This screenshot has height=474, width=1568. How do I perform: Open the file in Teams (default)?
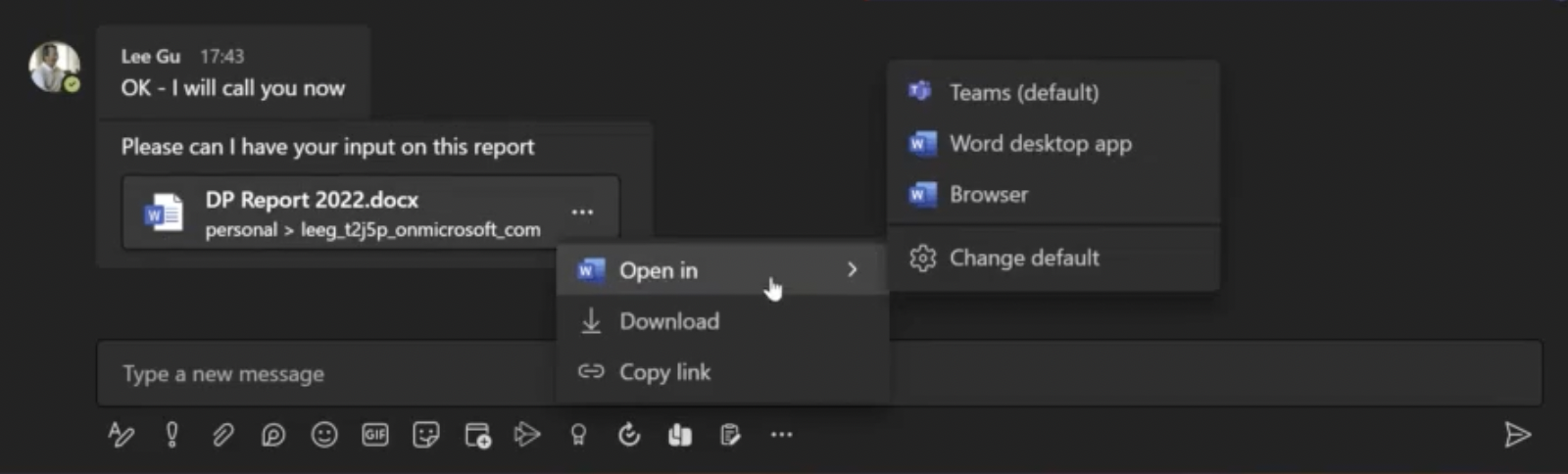tap(1053, 92)
